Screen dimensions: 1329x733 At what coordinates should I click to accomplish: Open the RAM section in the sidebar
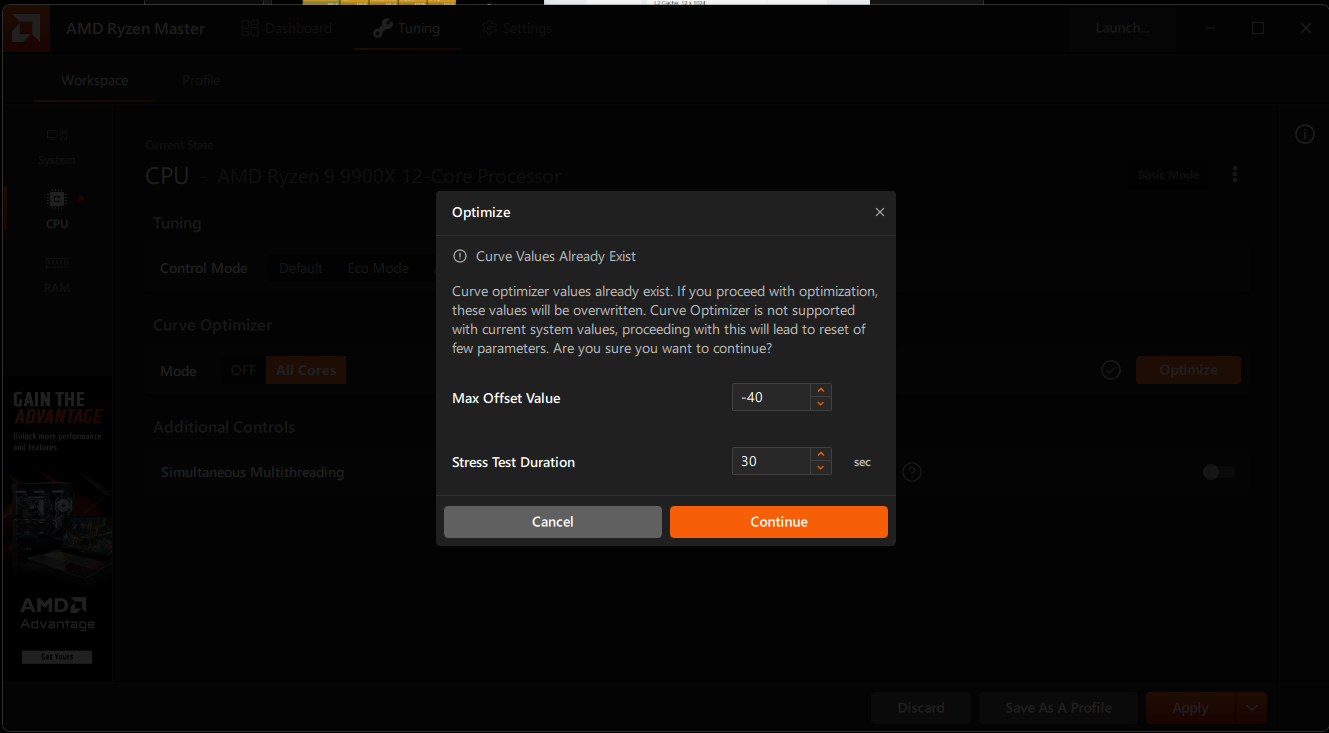pos(57,273)
